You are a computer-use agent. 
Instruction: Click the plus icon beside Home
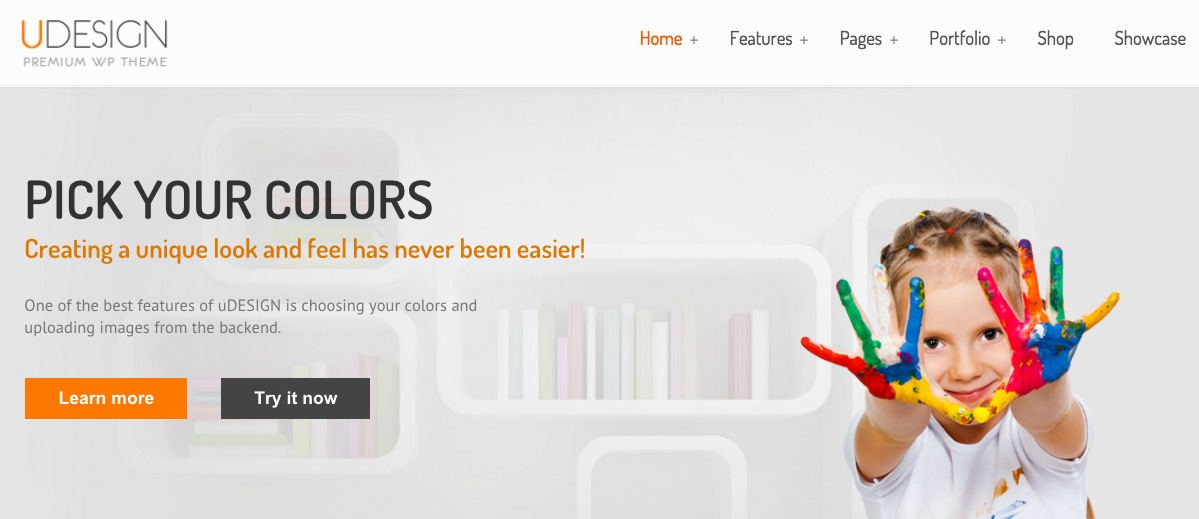(x=694, y=41)
